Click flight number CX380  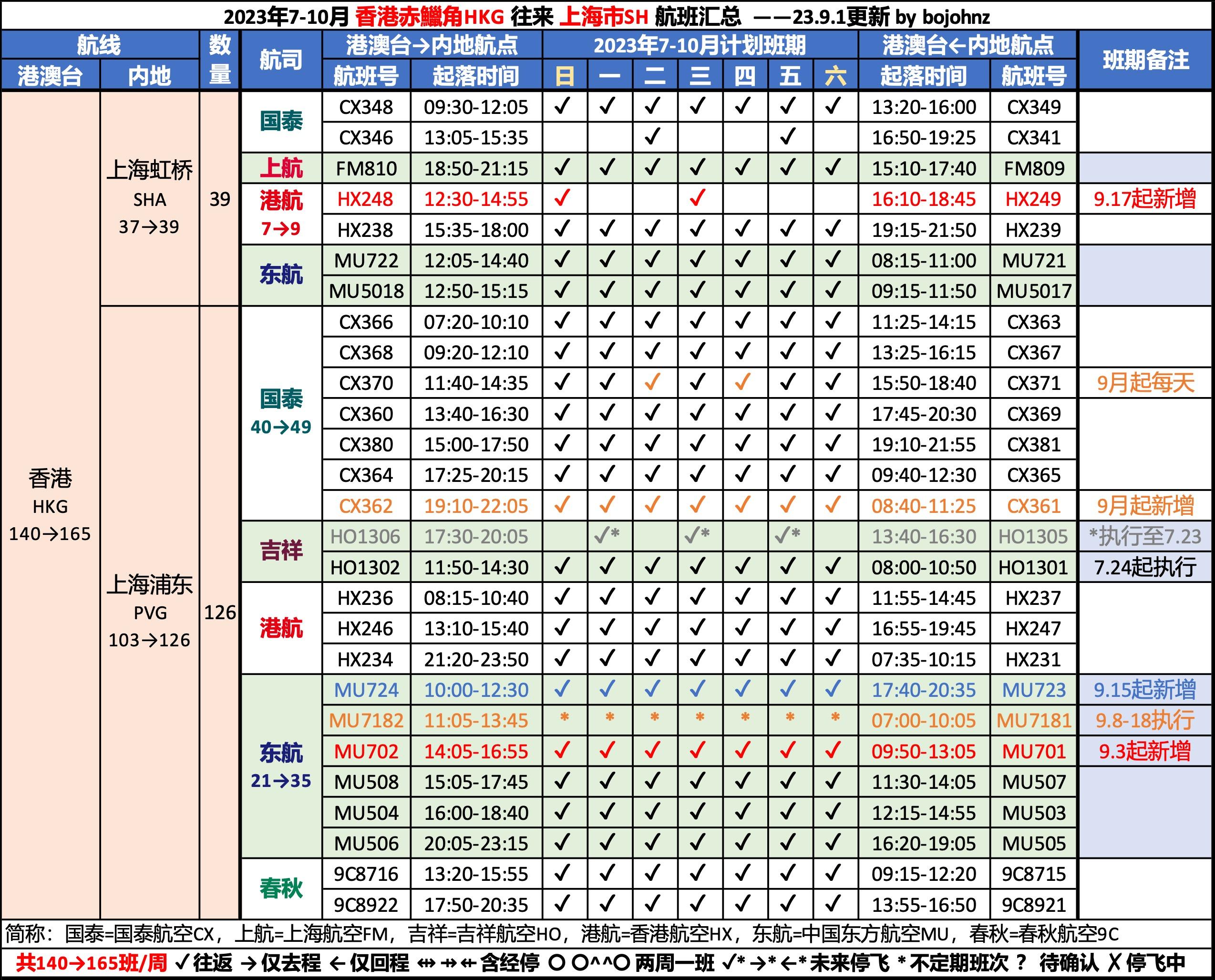(x=366, y=444)
